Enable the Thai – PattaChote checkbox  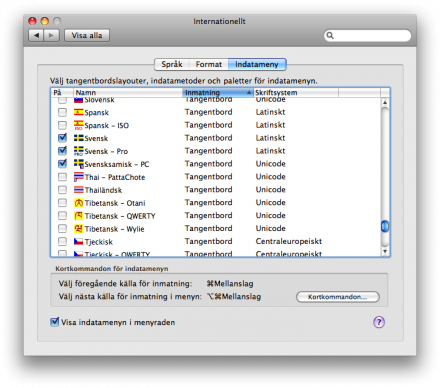point(62,177)
